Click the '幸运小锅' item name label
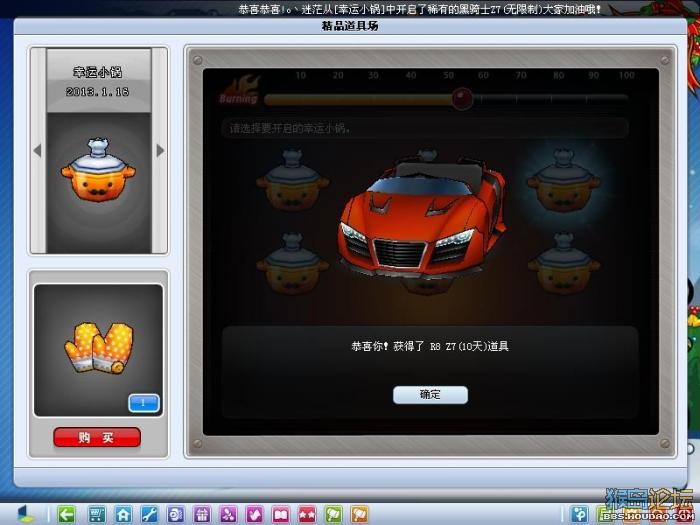Image resolution: width=700 pixels, height=525 pixels. tap(97, 72)
